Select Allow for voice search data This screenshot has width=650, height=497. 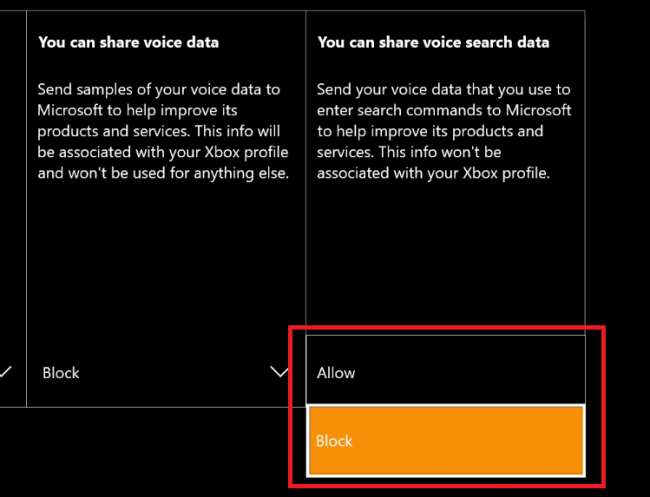click(x=445, y=372)
